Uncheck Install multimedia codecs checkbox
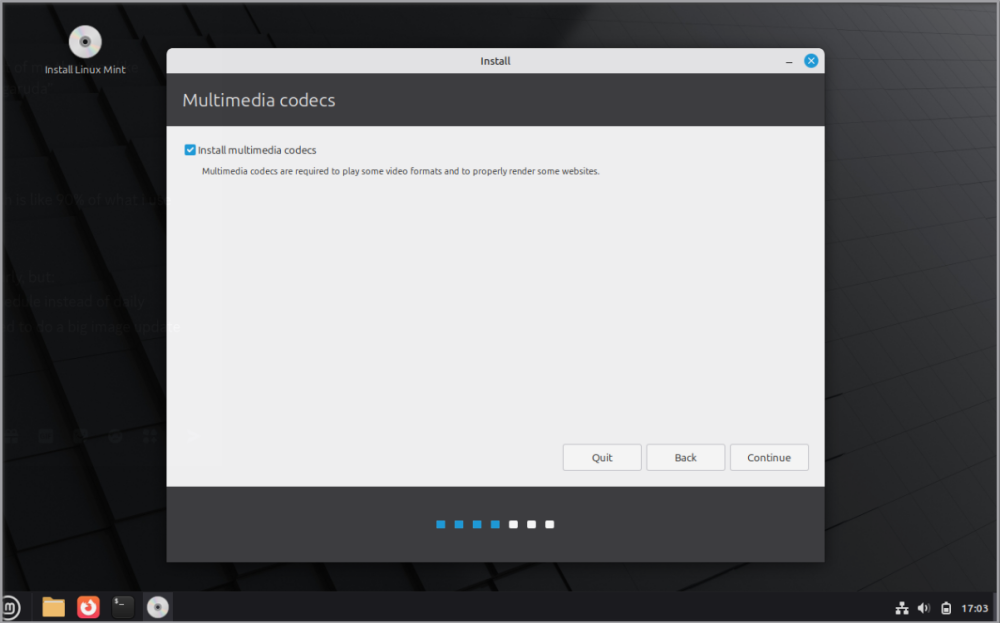Screen dimensions: 1000x623 point(190,150)
